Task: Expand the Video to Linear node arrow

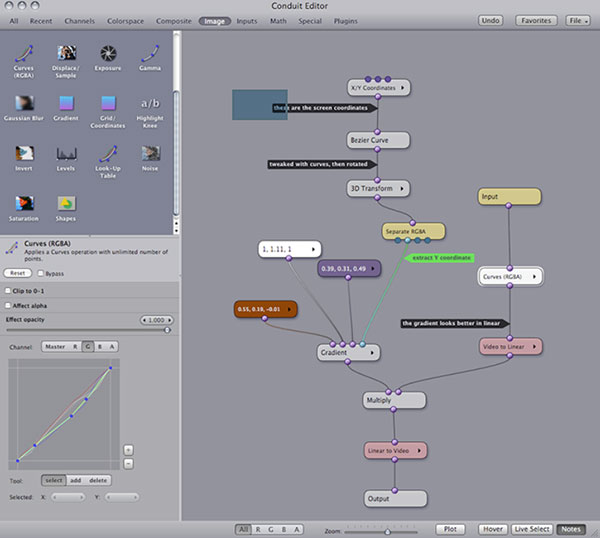Action: pos(535,347)
